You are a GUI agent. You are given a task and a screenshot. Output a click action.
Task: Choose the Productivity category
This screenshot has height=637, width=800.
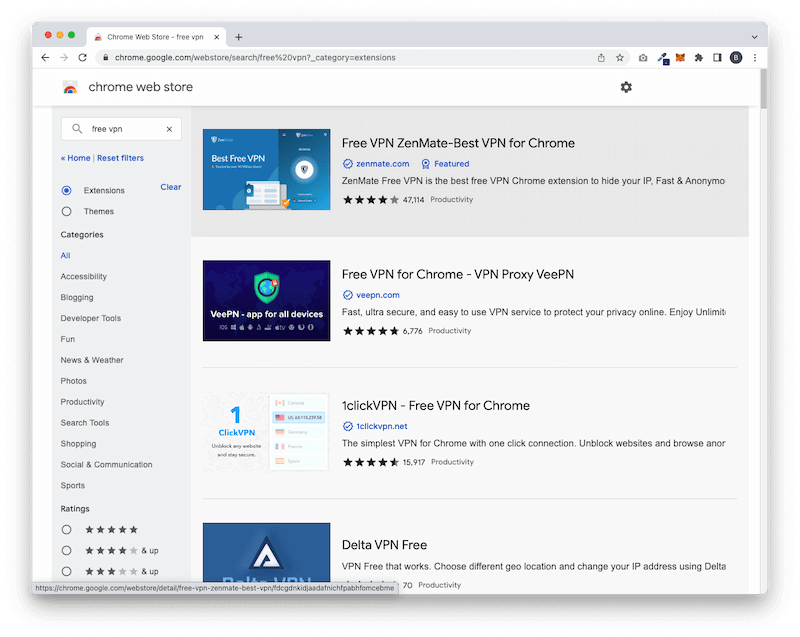coord(82,402)
